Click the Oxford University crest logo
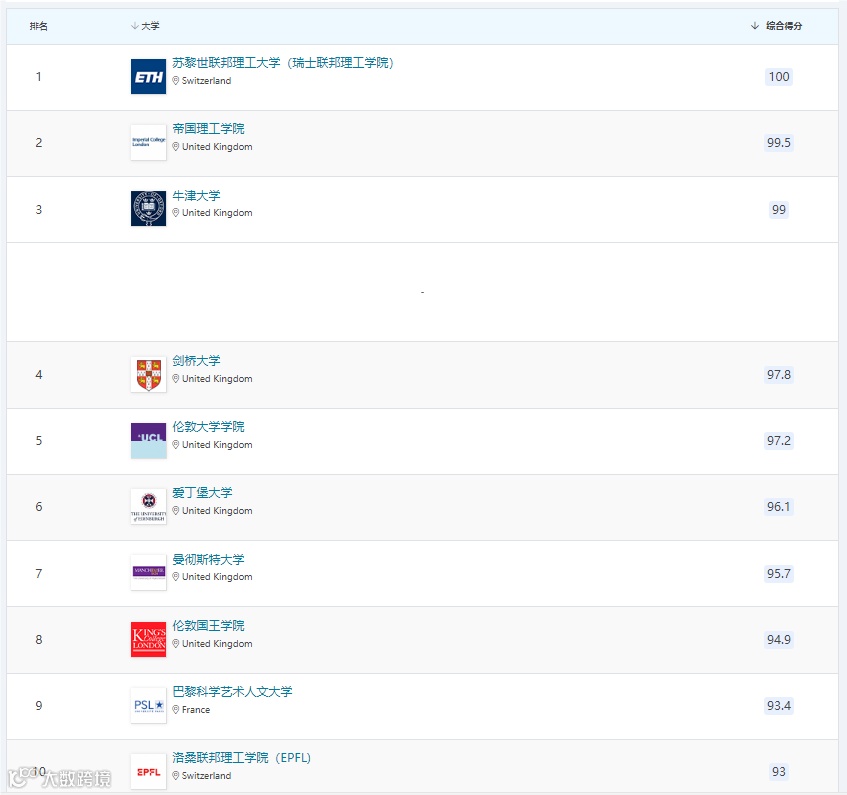The image size is (847, 795). (x=149, y=208)
